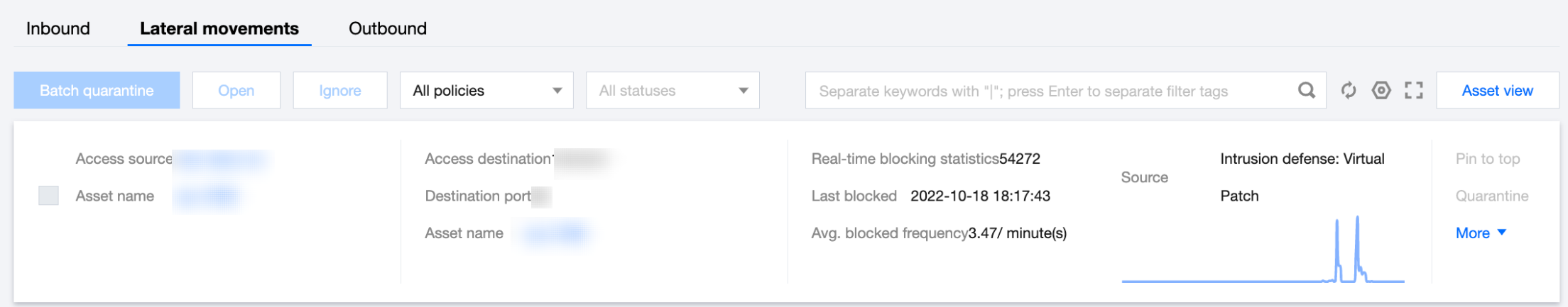Screen dimensions: 1568x307
Task: Select the Lateral movements tab
Action: [219, 29]
